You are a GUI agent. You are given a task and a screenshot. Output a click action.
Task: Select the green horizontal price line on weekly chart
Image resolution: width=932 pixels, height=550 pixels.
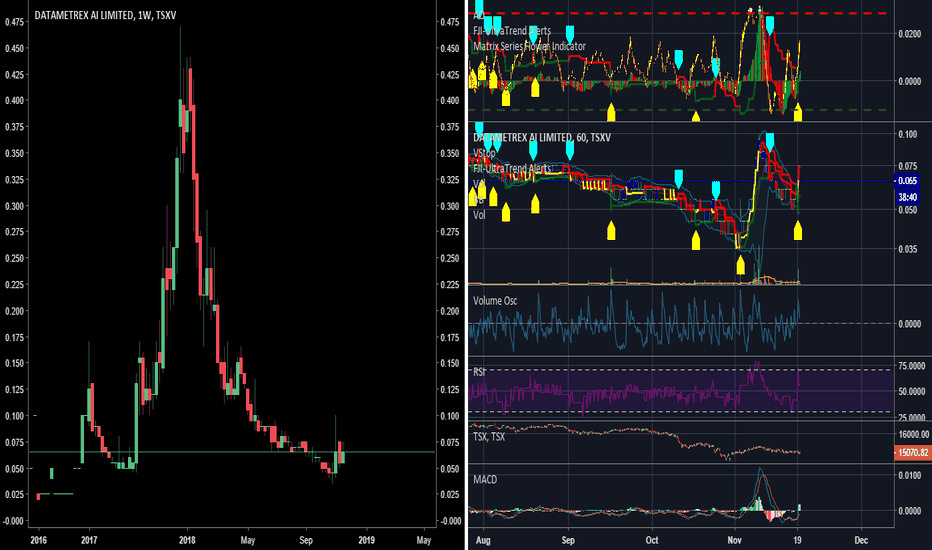[x=232, y=452]
